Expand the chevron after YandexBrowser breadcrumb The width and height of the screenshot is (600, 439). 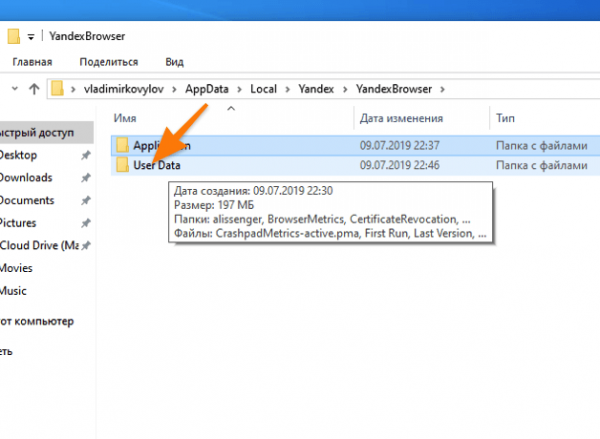click(442, 90)
